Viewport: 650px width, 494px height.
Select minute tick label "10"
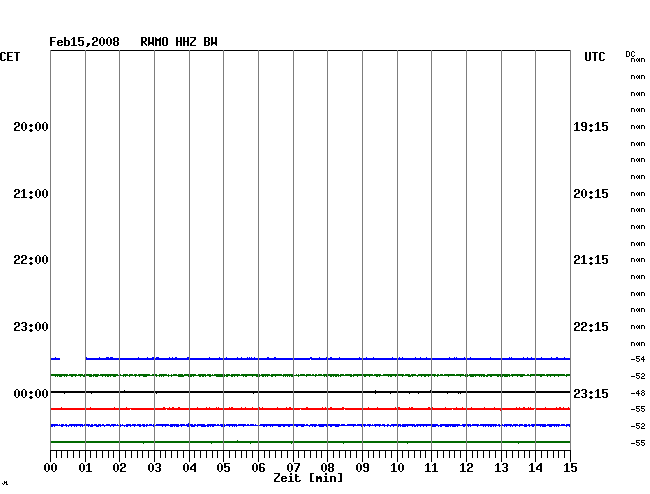point(397,468)
